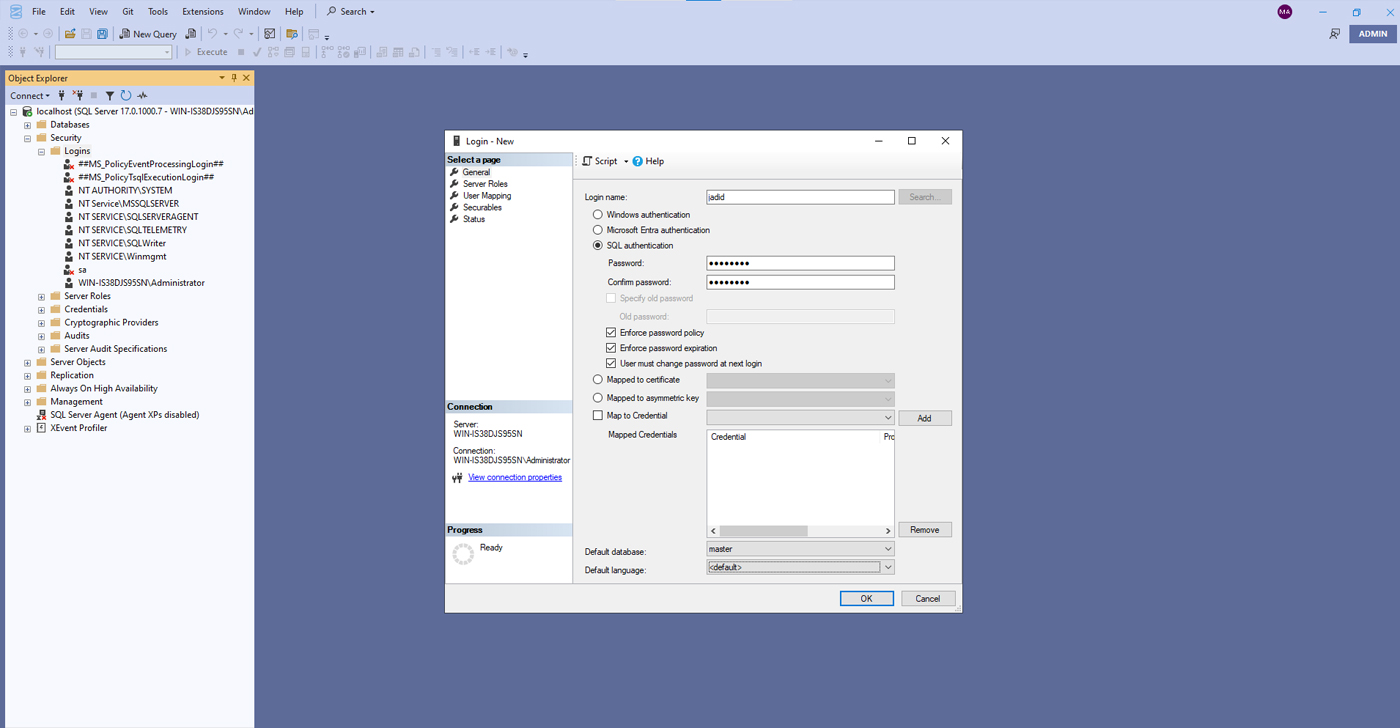Click the View connection properties link
This screenshot has width=1400, height=728.
coord(515,477)
